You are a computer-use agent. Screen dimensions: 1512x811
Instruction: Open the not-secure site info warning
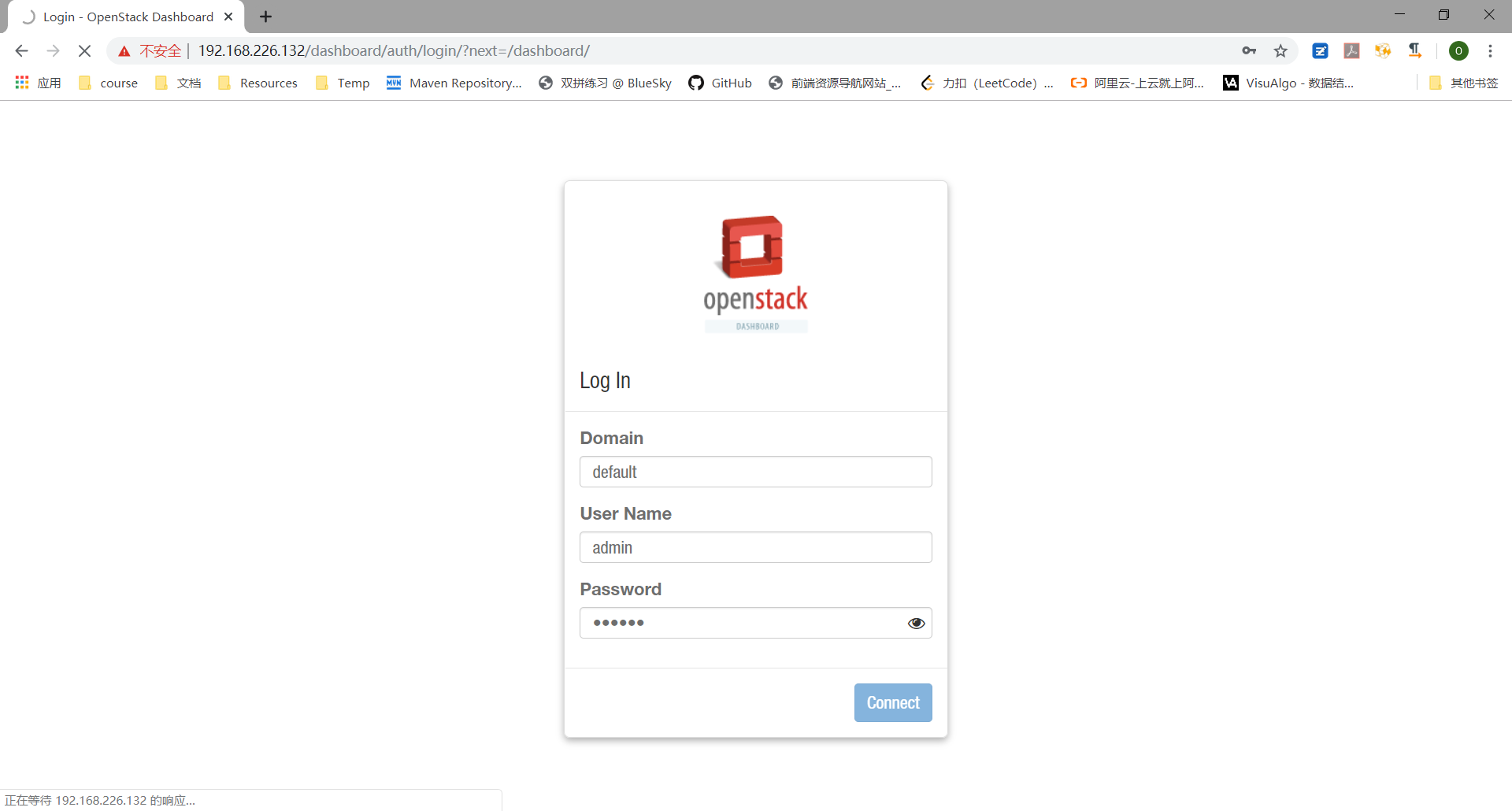pos(150,51)
